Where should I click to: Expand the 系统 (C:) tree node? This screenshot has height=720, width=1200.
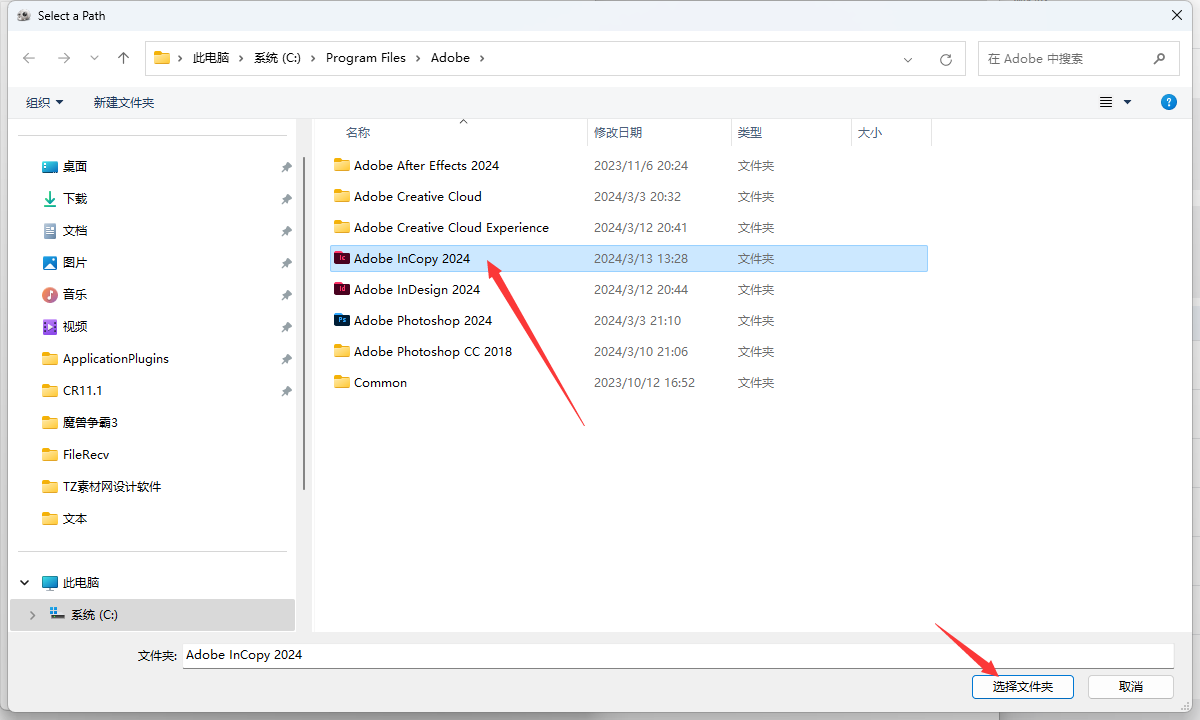32,615
